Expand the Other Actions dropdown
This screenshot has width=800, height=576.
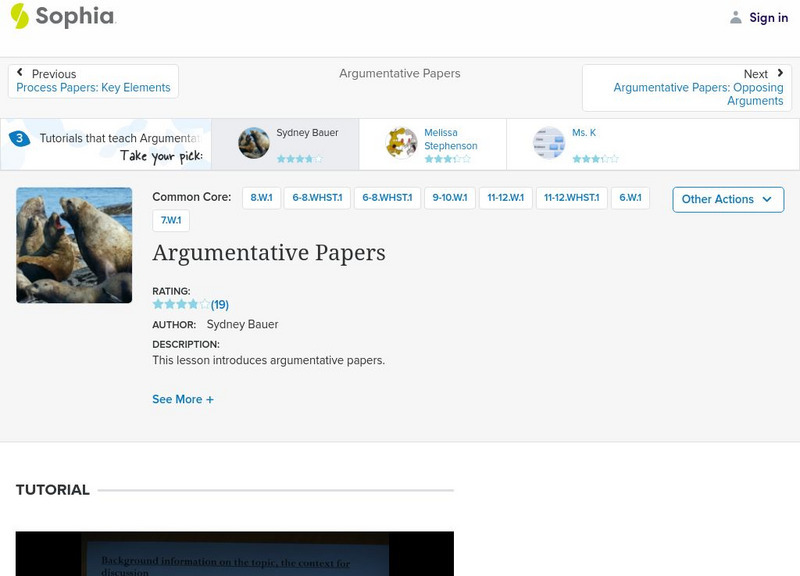[728, 199]
